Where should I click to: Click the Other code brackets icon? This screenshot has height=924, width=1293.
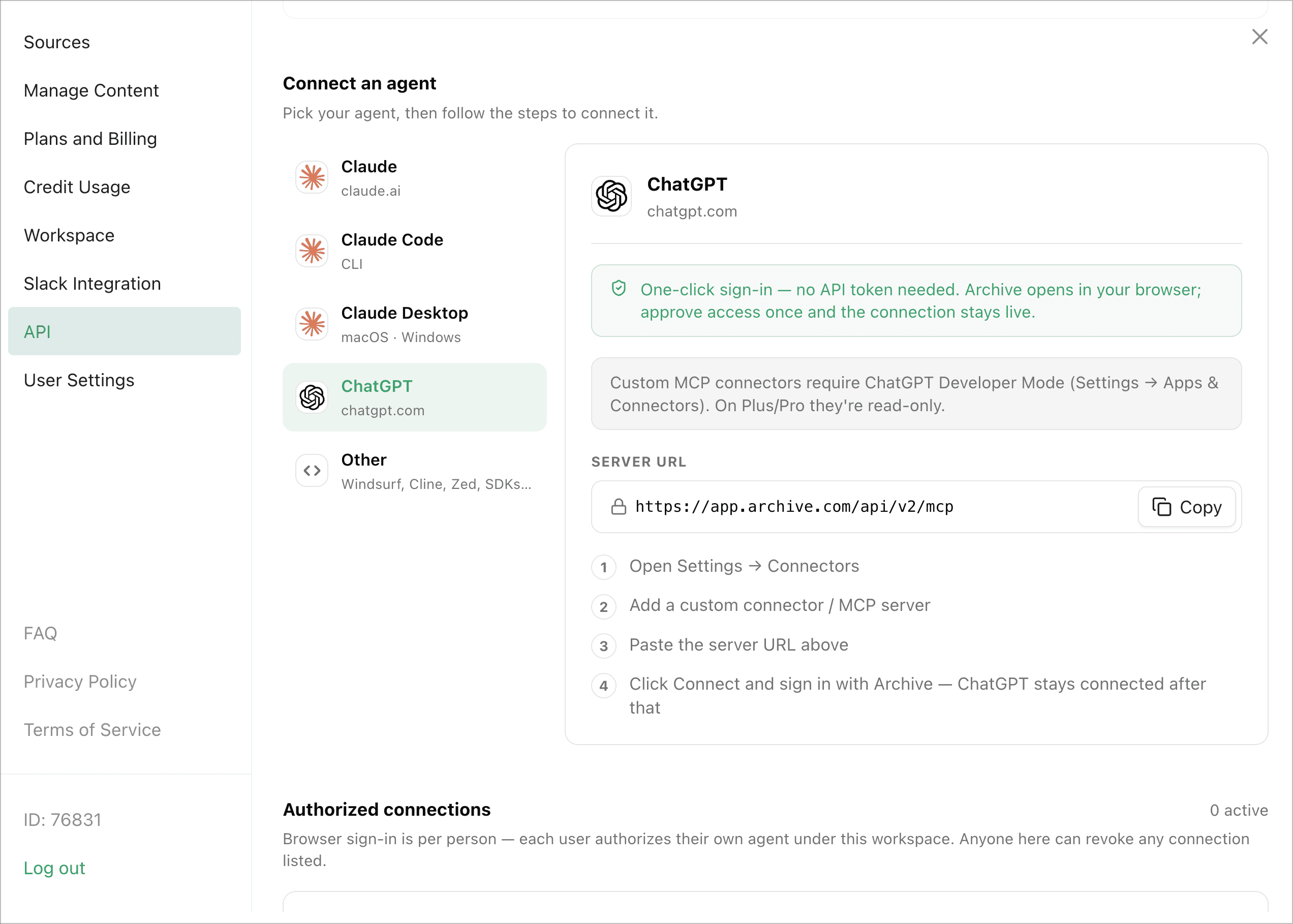pos(312,471)
